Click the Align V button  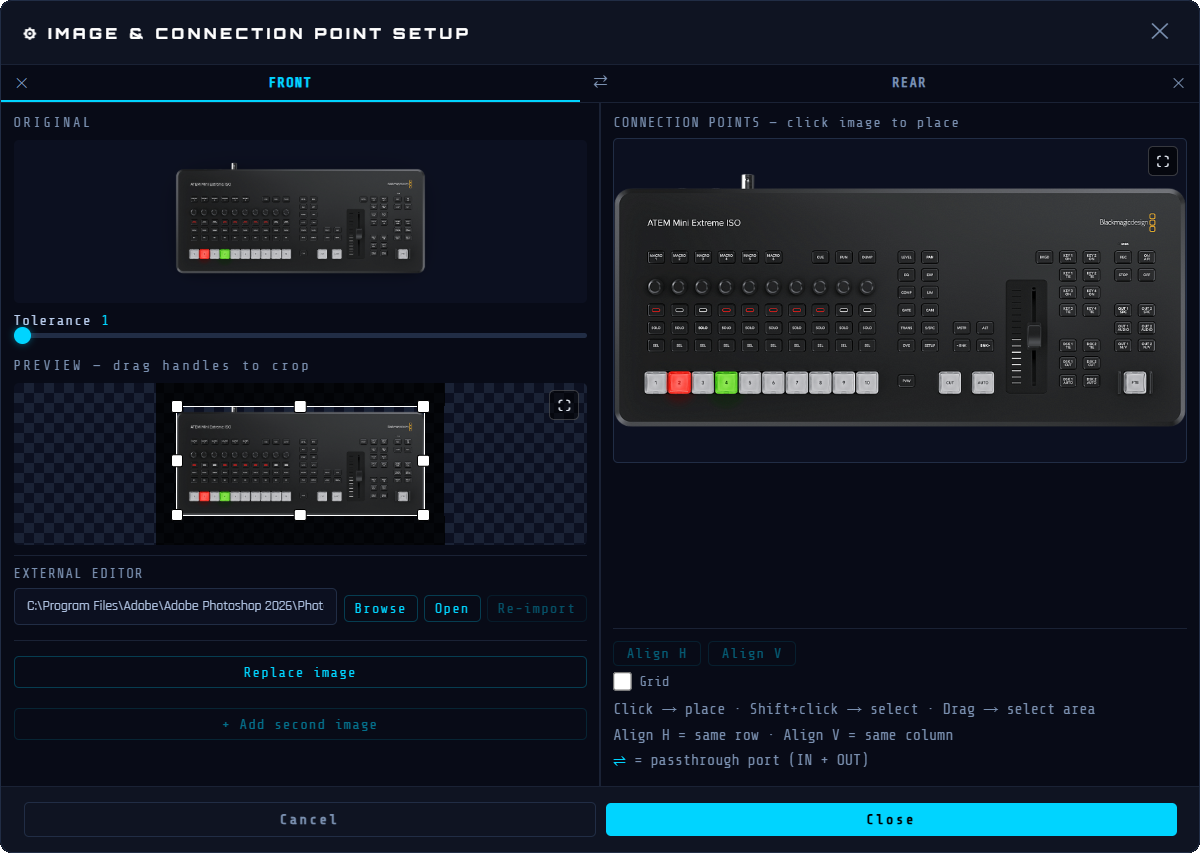point(752,654)
